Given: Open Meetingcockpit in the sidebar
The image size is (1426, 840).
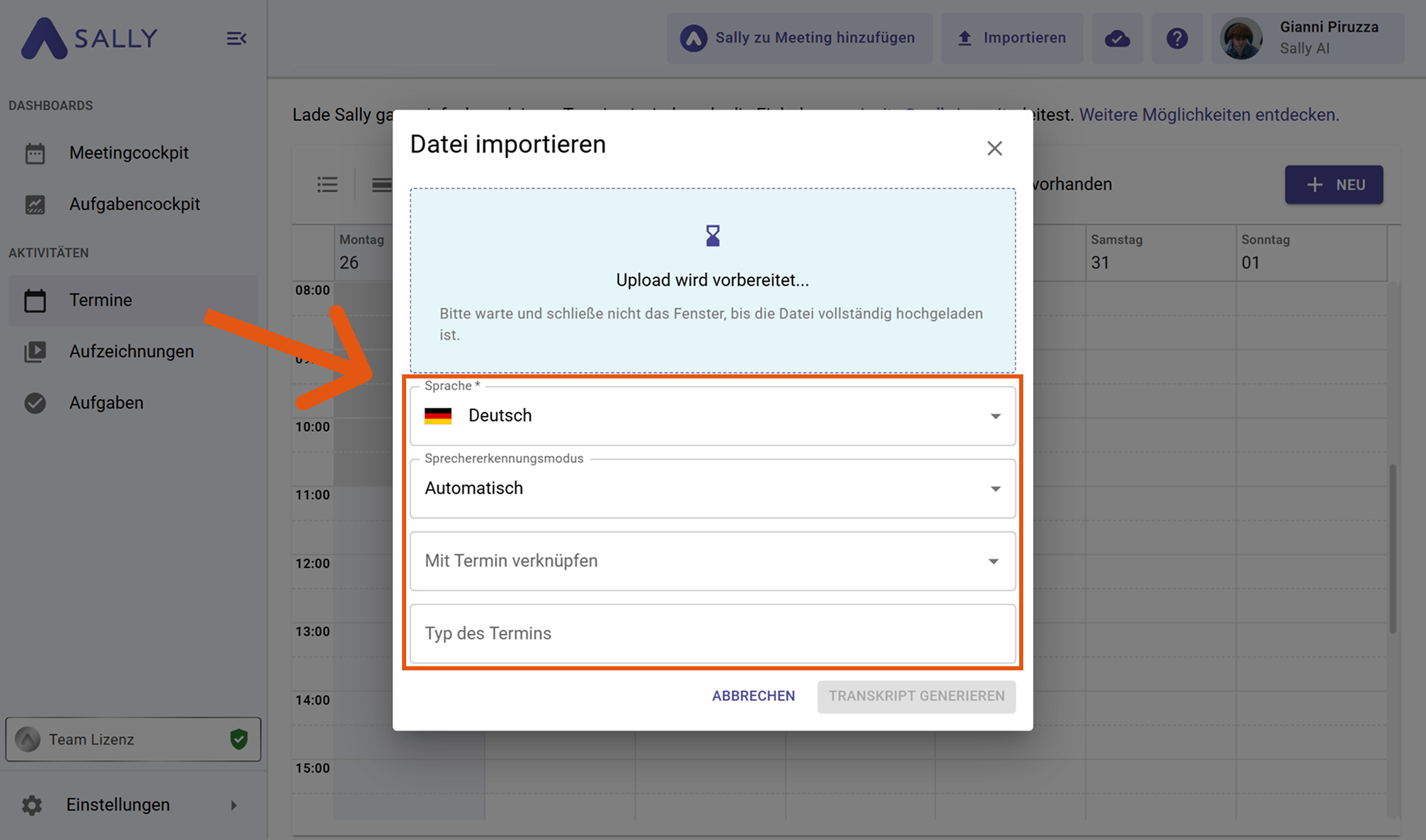Looking at the screenshot, I should click(129, 152).
